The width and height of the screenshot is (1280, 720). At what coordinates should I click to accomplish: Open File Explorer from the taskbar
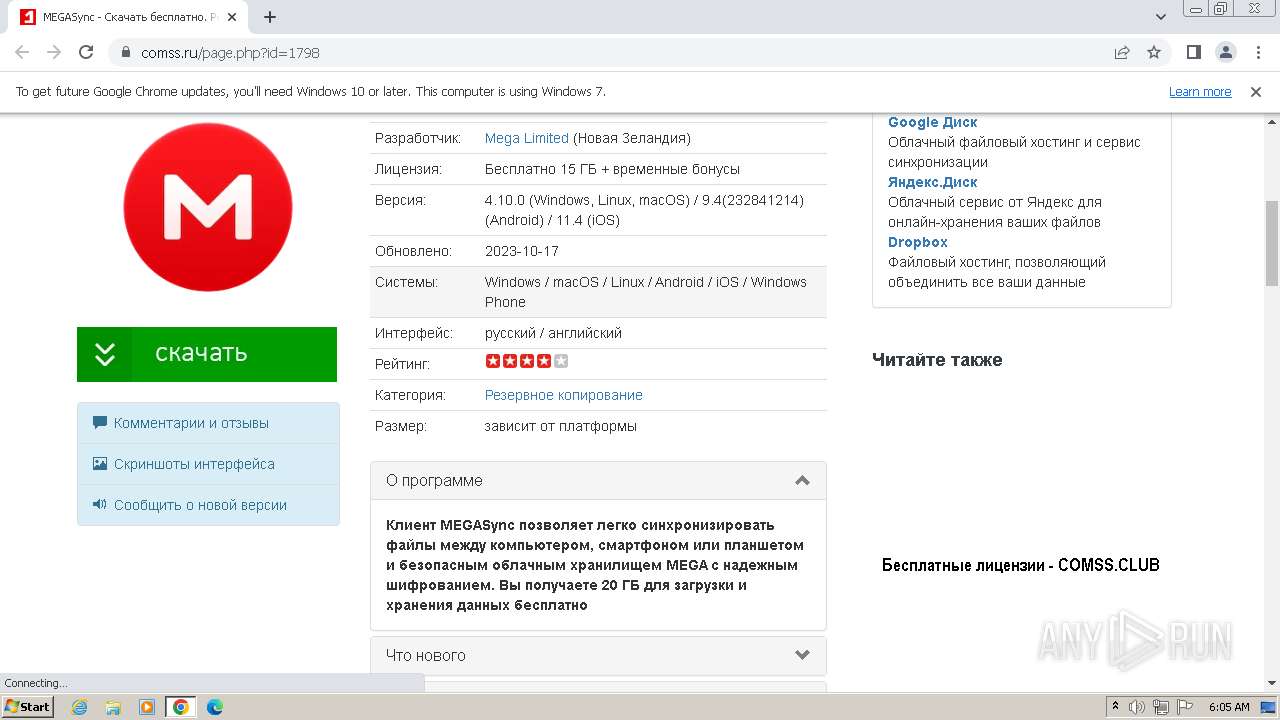(x=113, y=707)
